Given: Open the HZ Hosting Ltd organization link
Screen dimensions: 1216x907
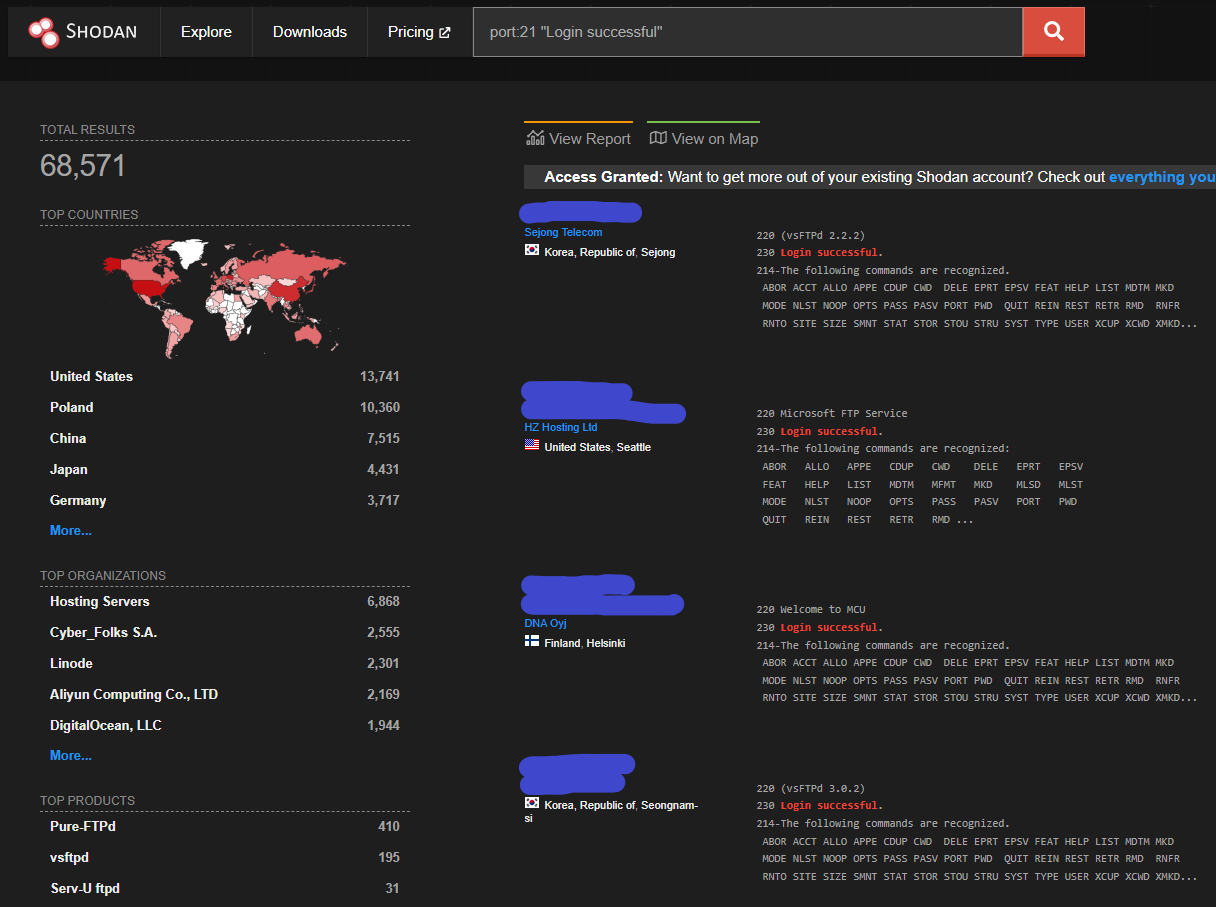Looking at the screenshot, I should coord(561,427).
